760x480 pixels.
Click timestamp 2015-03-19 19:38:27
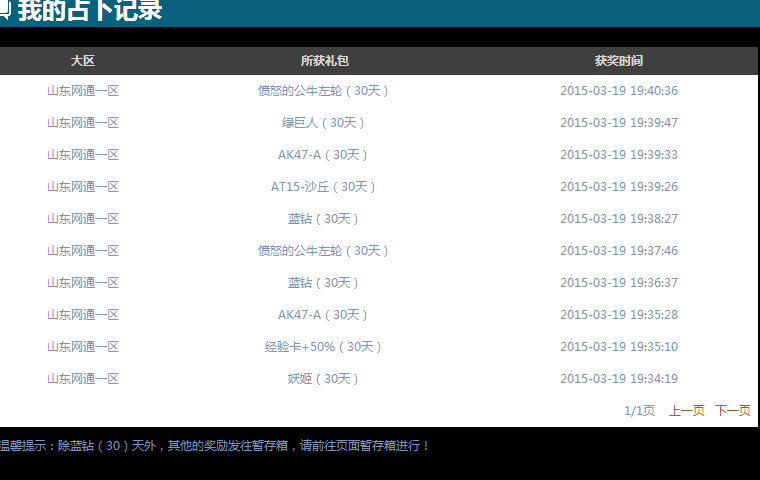[619, 219]
